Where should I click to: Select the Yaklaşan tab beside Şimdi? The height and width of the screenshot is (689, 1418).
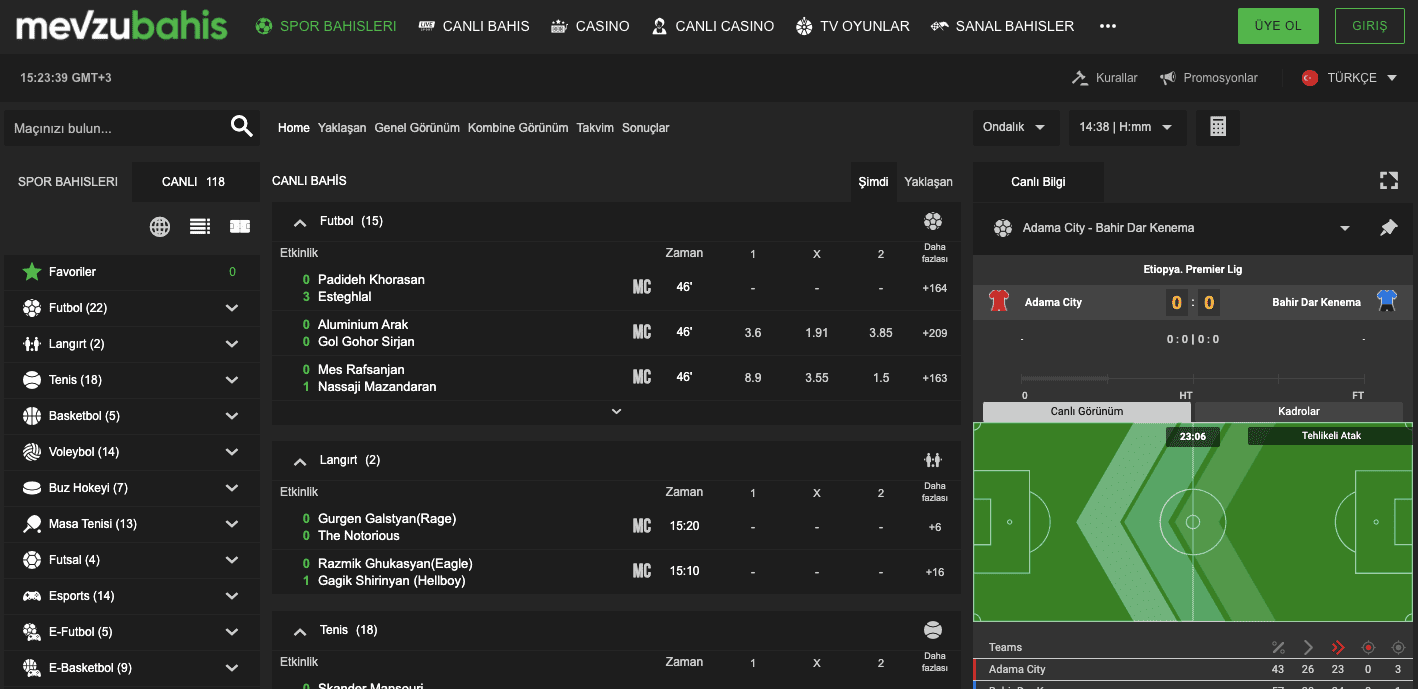coord(928,182)
